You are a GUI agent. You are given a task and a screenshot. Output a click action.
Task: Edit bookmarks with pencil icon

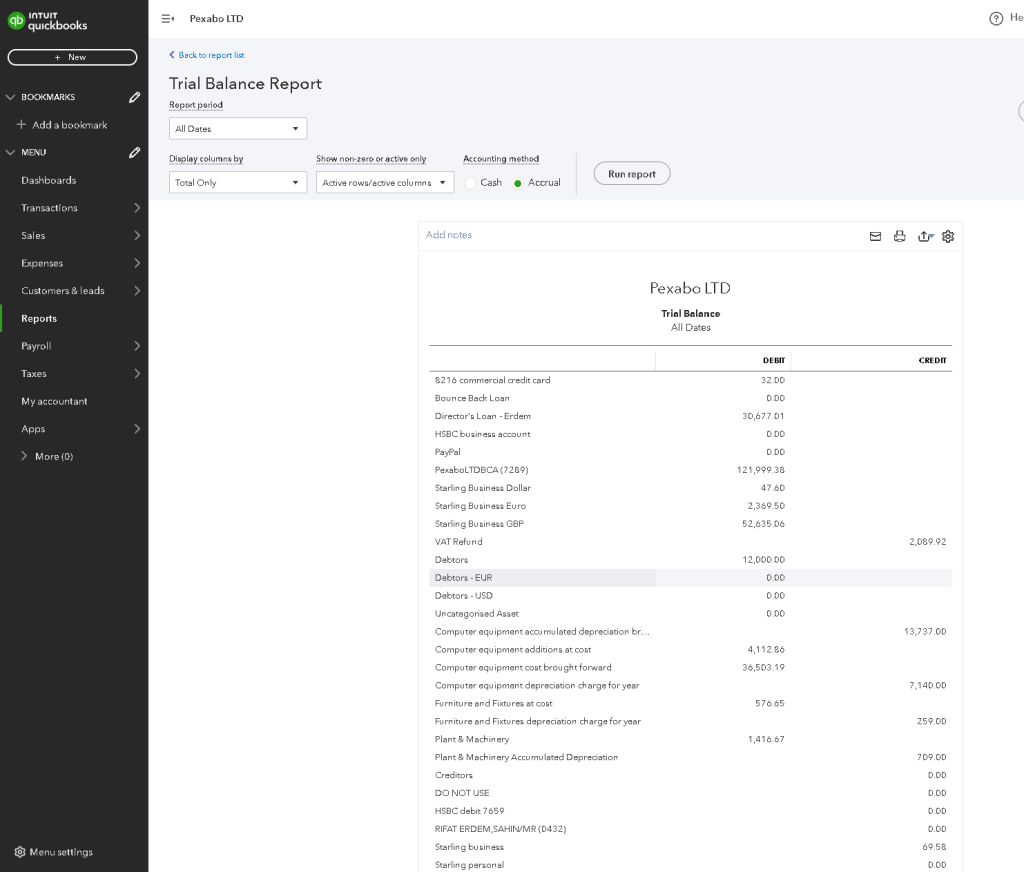[x=135, y=97]
